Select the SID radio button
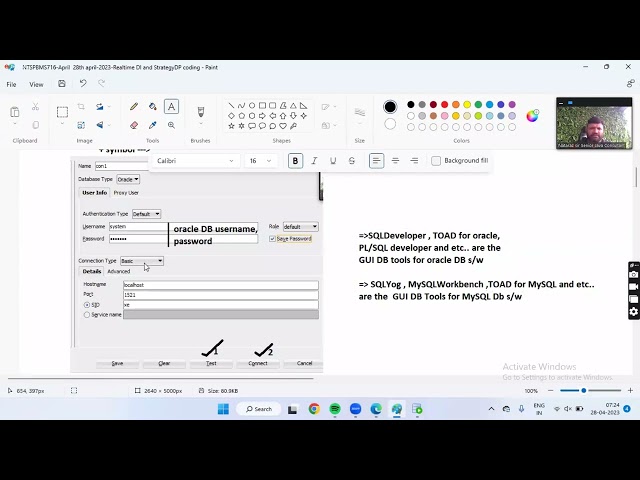 [x=87, y=305]
